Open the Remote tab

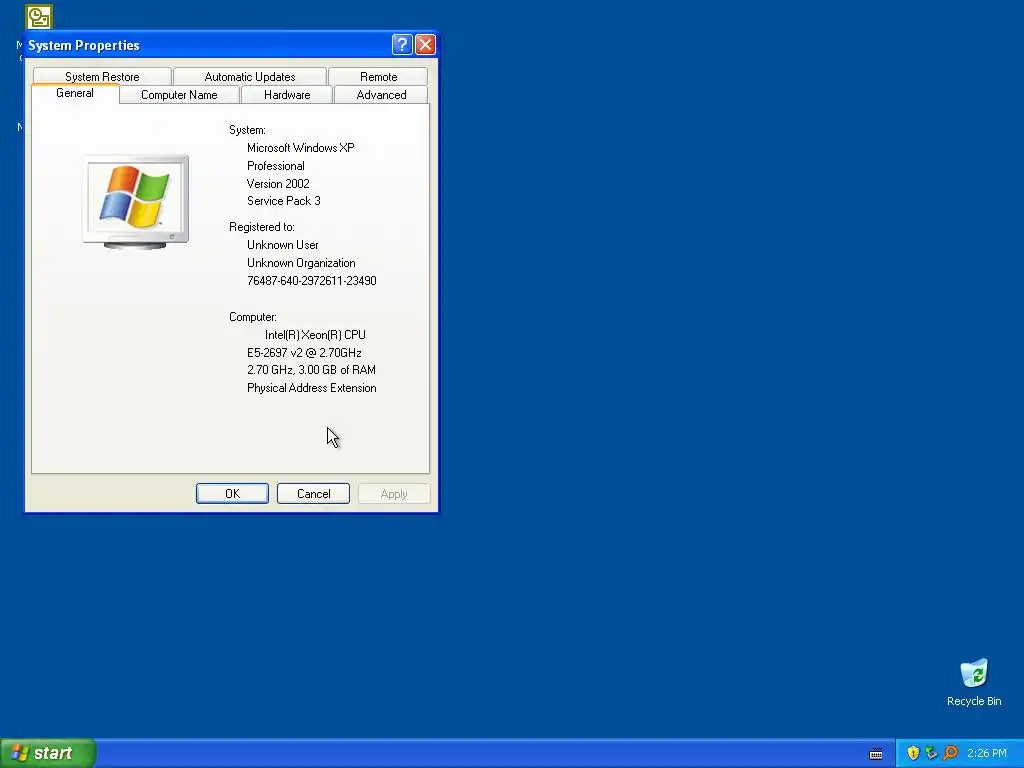[x=378, y=76]
